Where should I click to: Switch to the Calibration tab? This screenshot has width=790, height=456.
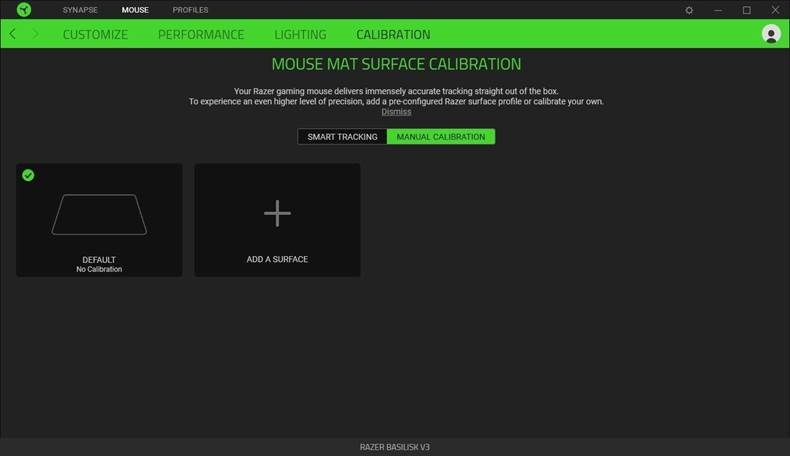(x=393, y=34)
